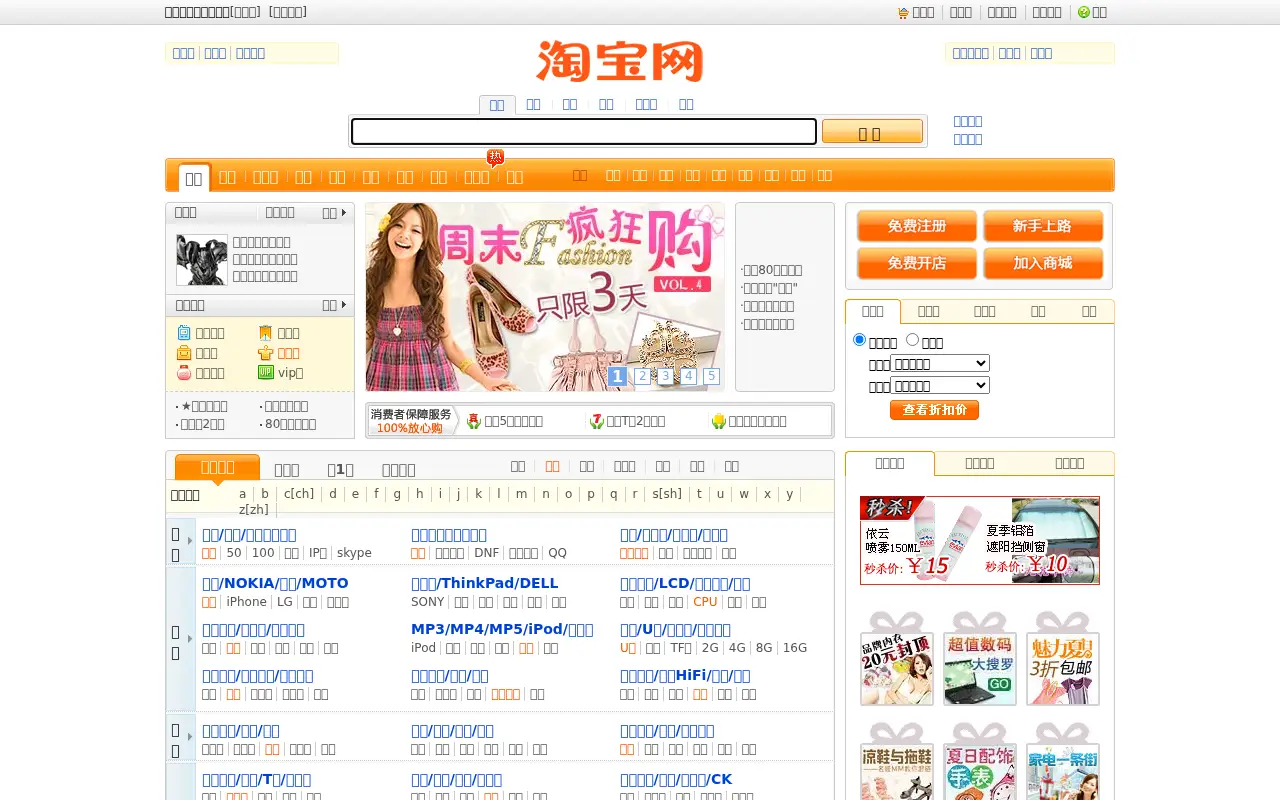
Task: Click the red 7 icon in guarantee bar
Action: coord(597,422)
